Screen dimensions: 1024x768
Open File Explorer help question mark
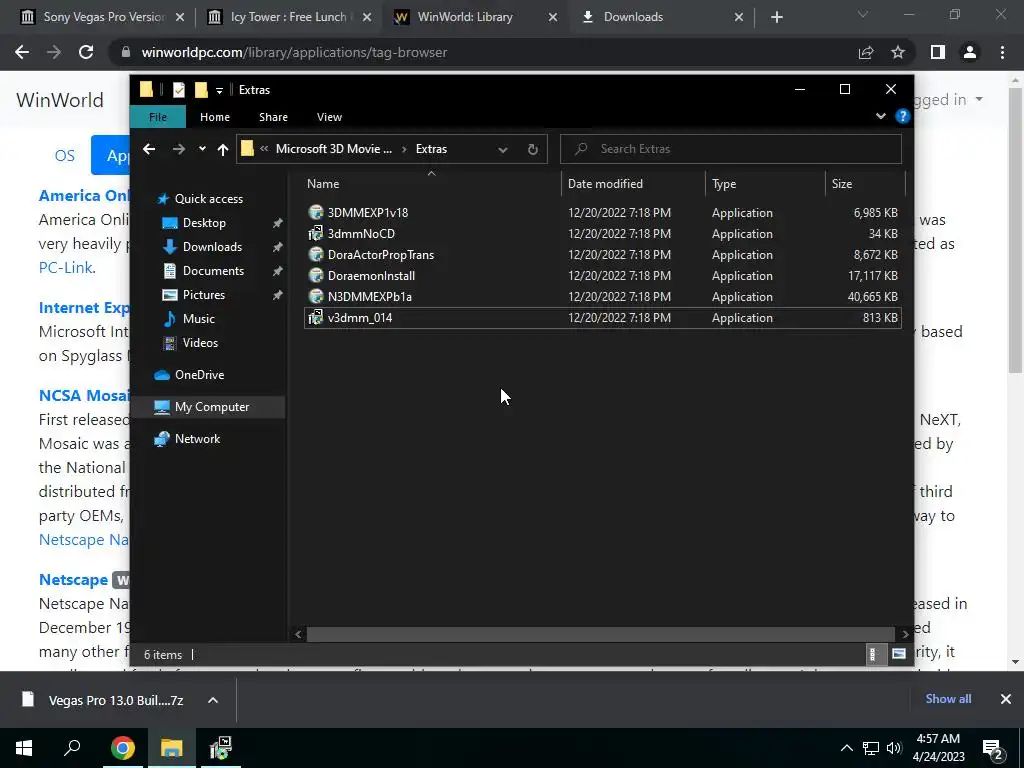[x=903, y=116]
